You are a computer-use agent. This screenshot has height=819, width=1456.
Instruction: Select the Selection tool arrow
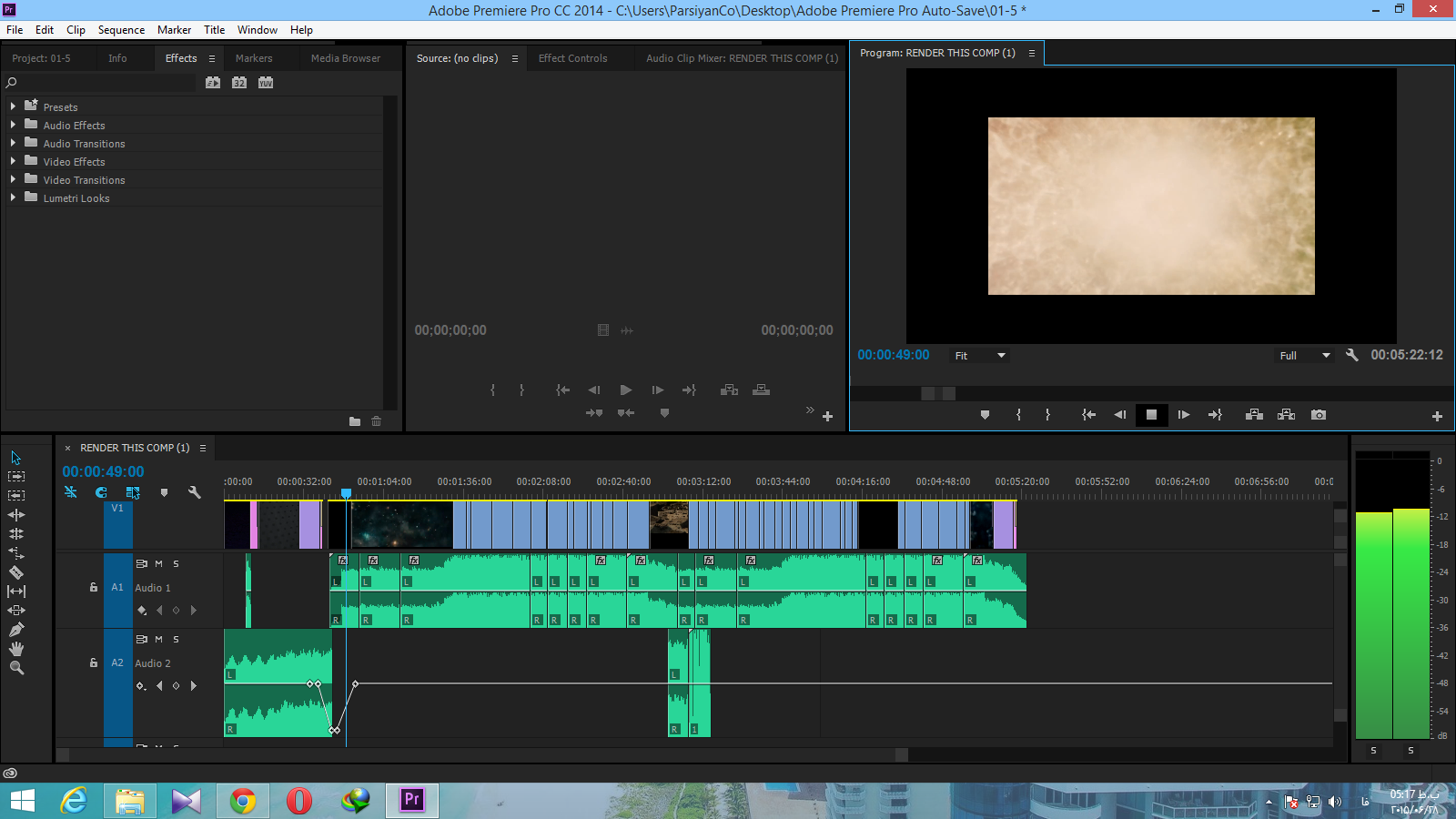coord(15,458)
